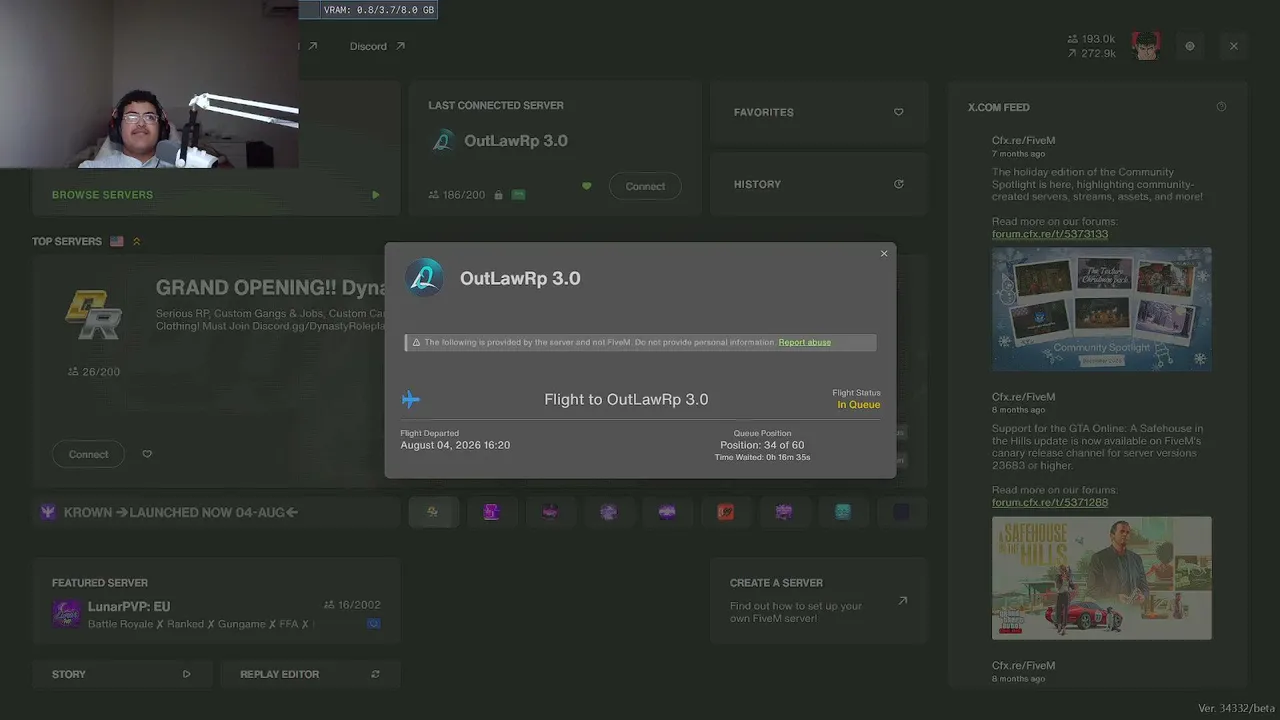Screen dimensions: 1280x720
Task: Open launcher settings icon
Action: (1189, 46)
